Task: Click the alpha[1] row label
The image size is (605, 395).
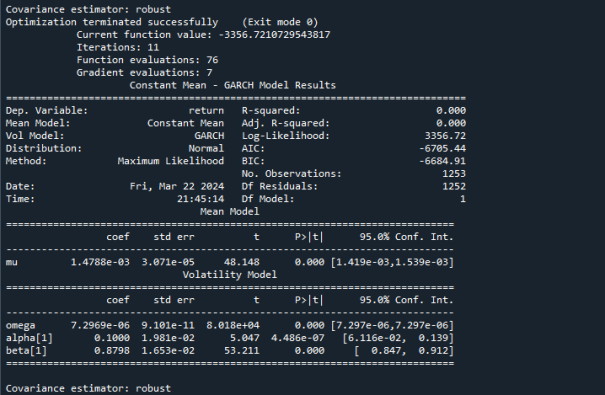Action: 29,338
